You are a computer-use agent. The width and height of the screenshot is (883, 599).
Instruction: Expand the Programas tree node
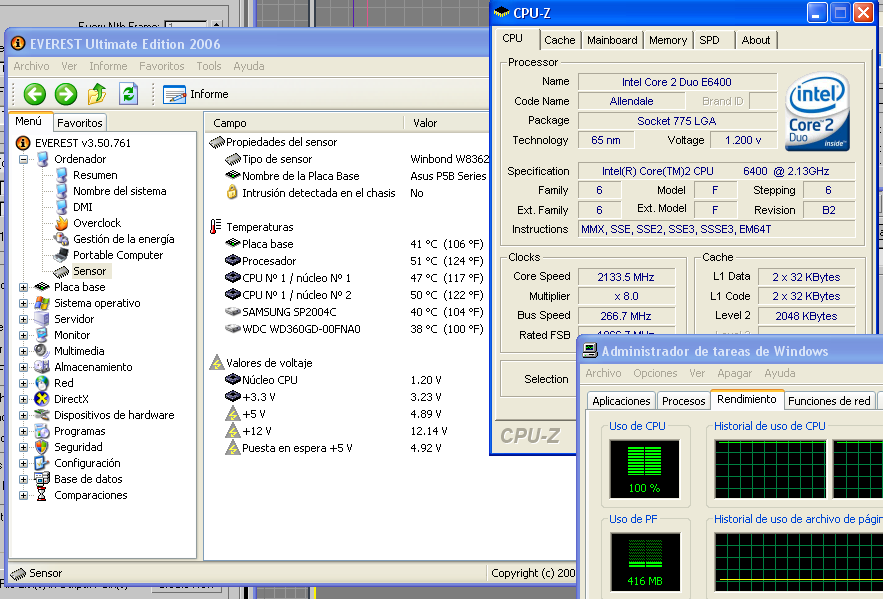tap(23, 431)
